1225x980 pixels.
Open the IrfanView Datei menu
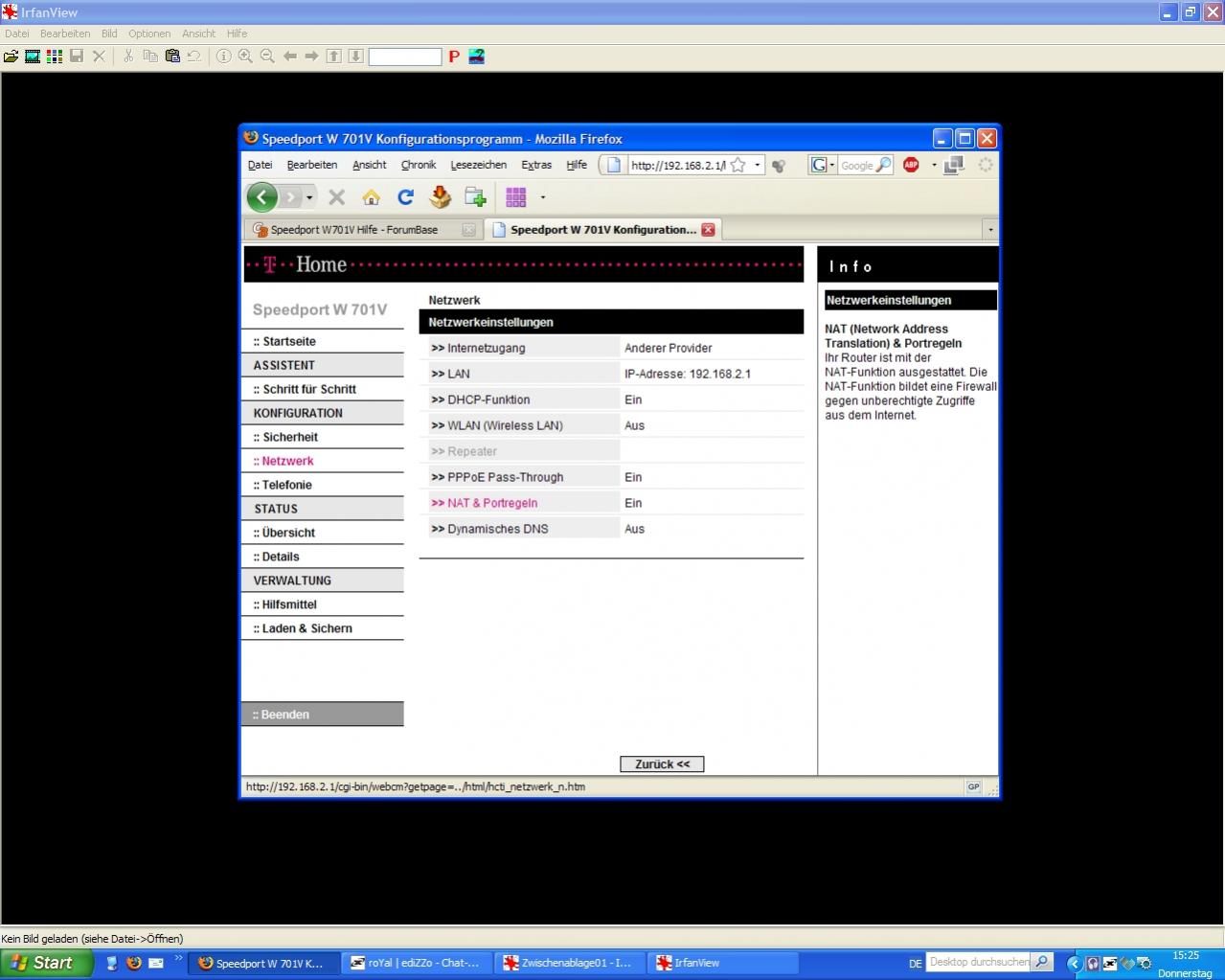click(16, 34)
